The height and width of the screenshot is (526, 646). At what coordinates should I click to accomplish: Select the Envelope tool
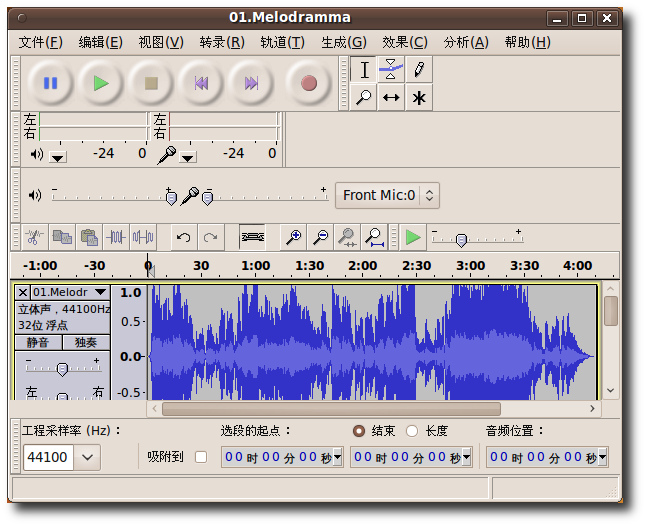click(x=392, y=70)
